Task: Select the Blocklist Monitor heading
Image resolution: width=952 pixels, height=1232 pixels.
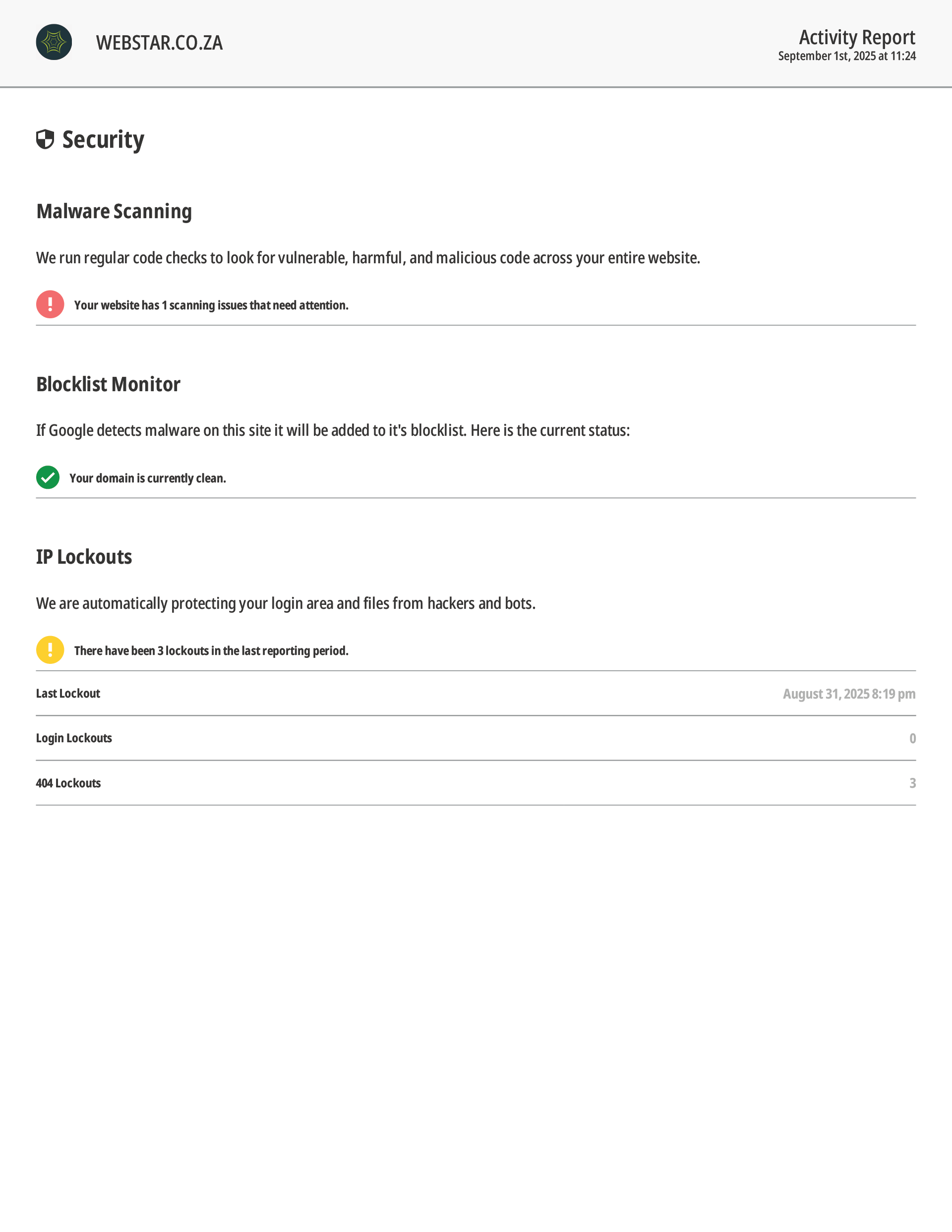Action: coord(109,384)
